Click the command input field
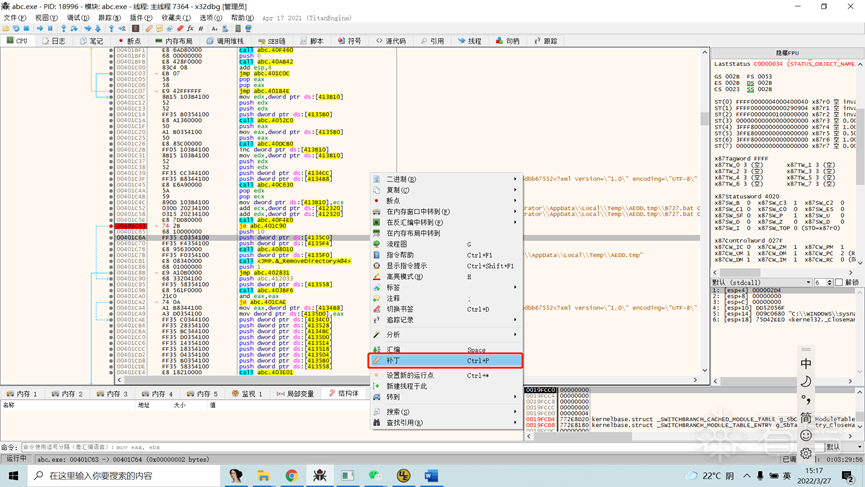865x487 pixels. coord(421,447)
